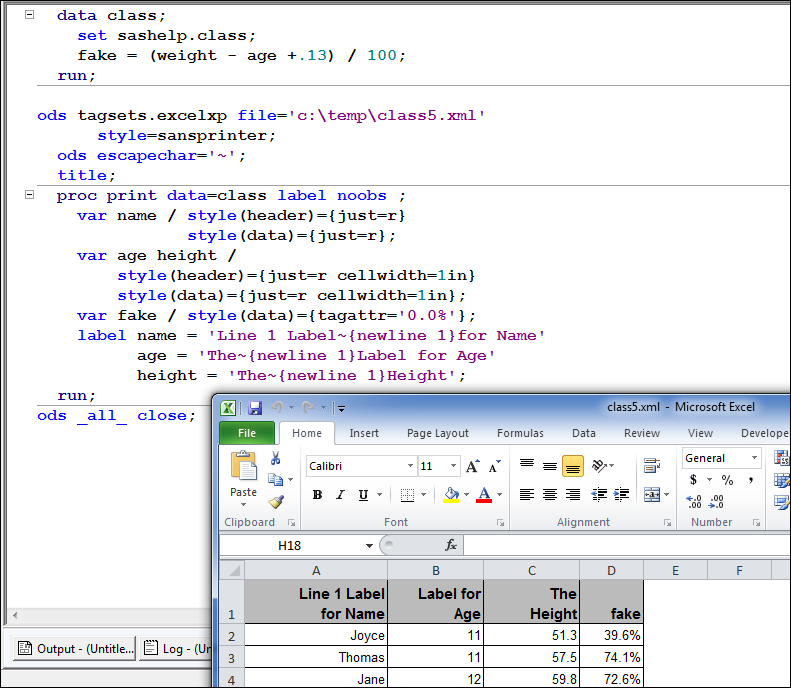Open the Page Layout ribbon tab

pyautogui.click(x=437, y=433)
